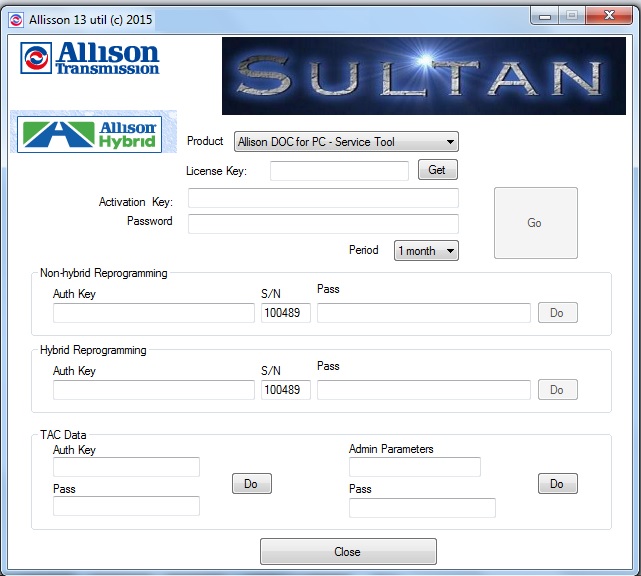
Task: Focus TAC Data Pass field below Auth Key
Action: (x=126, y=506)
